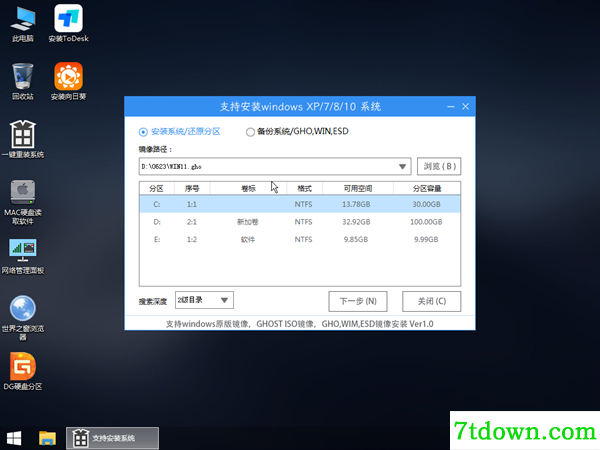The height and width of the screenshot is (450, 600).
Task: Launch the 世界之窗浏览器 desktop icon
Action: 23,318
